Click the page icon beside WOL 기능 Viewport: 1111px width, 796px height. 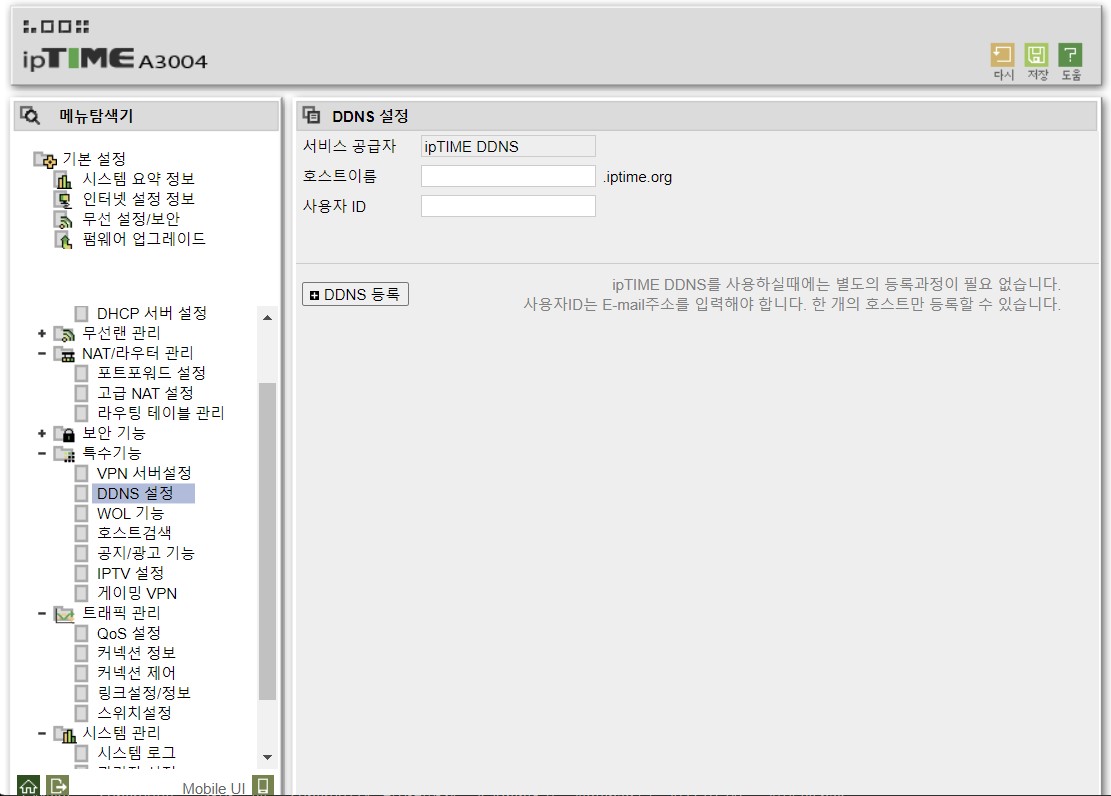click(81, 513)
